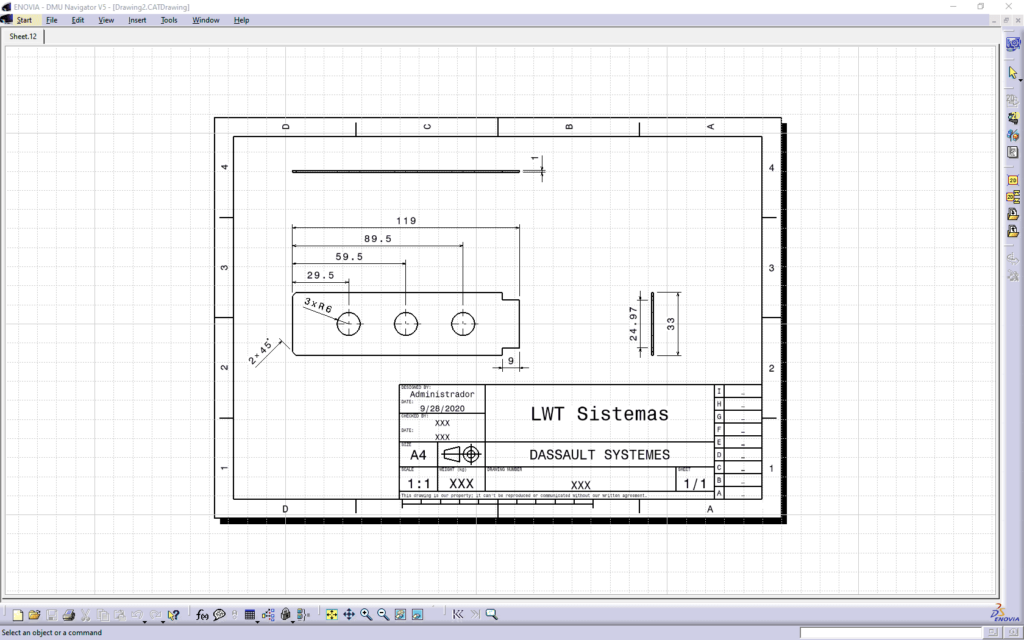Viewport: 1024px width, 640px height.
Task: Click the Fit All In icon
Action: 330,614
